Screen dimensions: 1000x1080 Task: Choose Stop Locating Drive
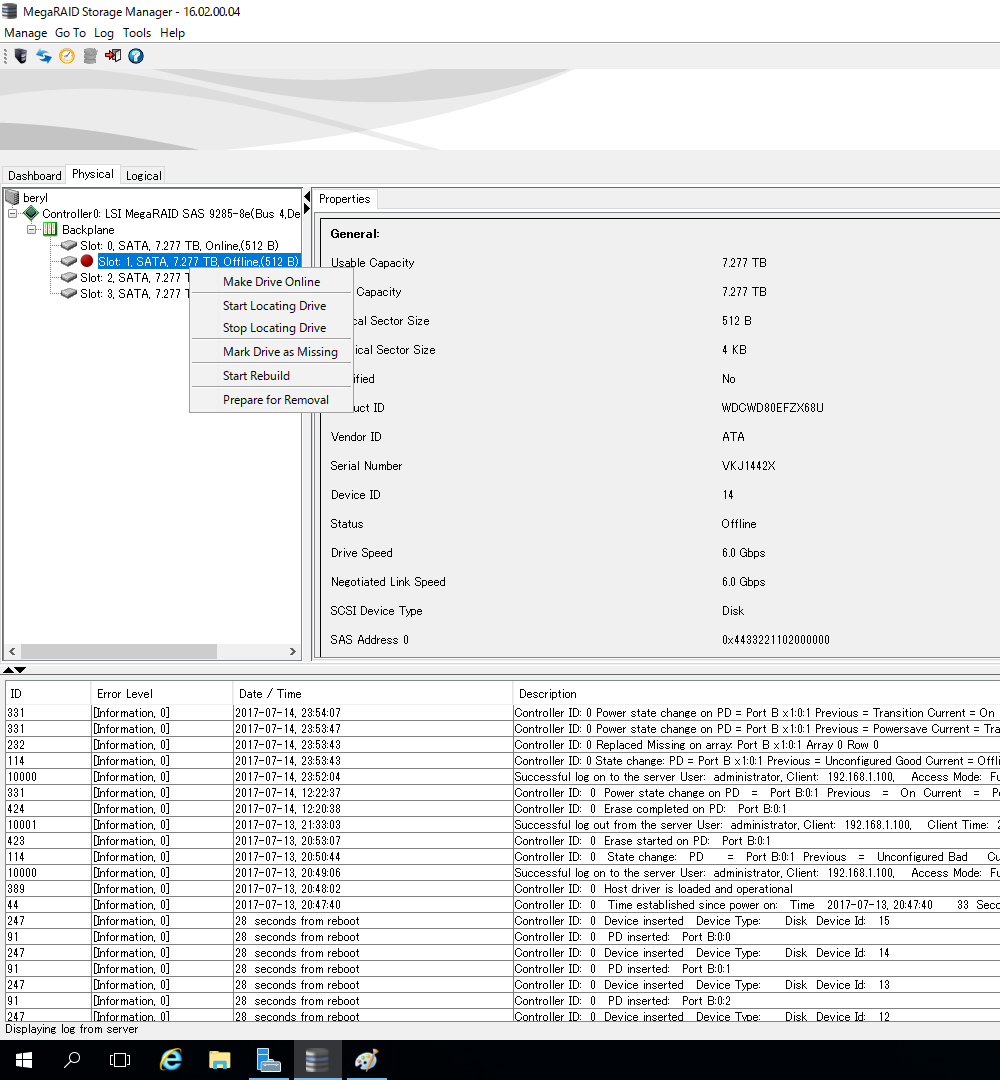[x=274, y=328]
